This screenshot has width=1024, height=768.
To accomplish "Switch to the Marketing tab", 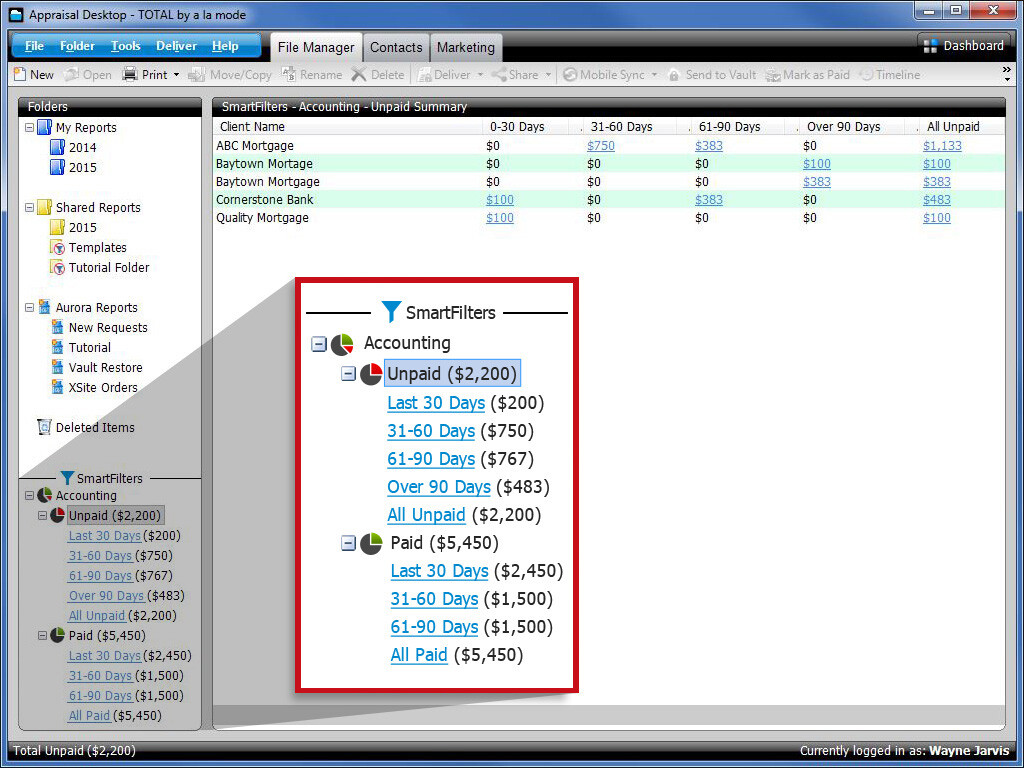I will click(x=466, y=48).
